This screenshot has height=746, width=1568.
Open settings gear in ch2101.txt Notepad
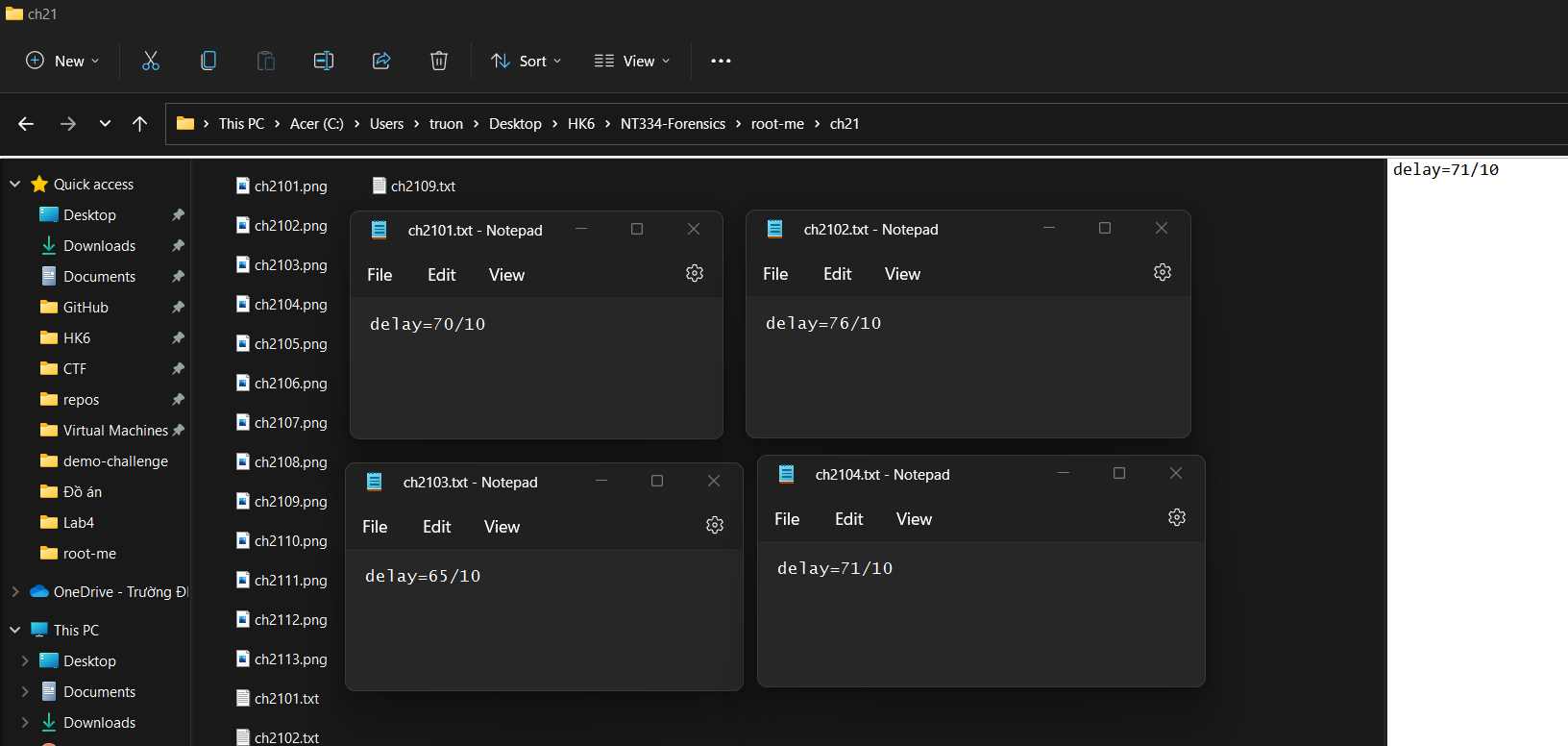click(695, 273)
